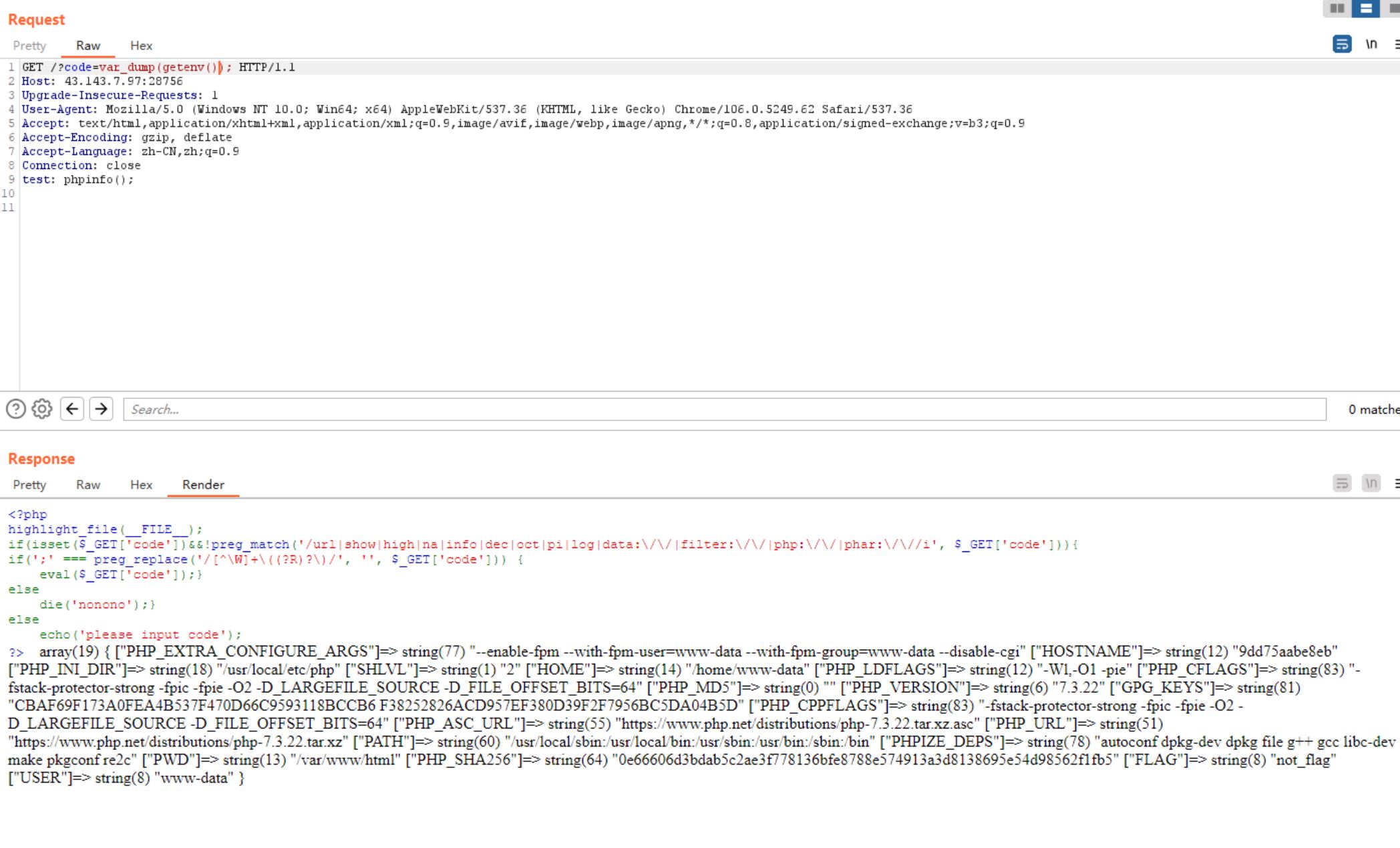The width and height of the screenshot is (1400, 848).
Task: Click the "not_flag" FLAG value
Action: tap(1304, 760)
